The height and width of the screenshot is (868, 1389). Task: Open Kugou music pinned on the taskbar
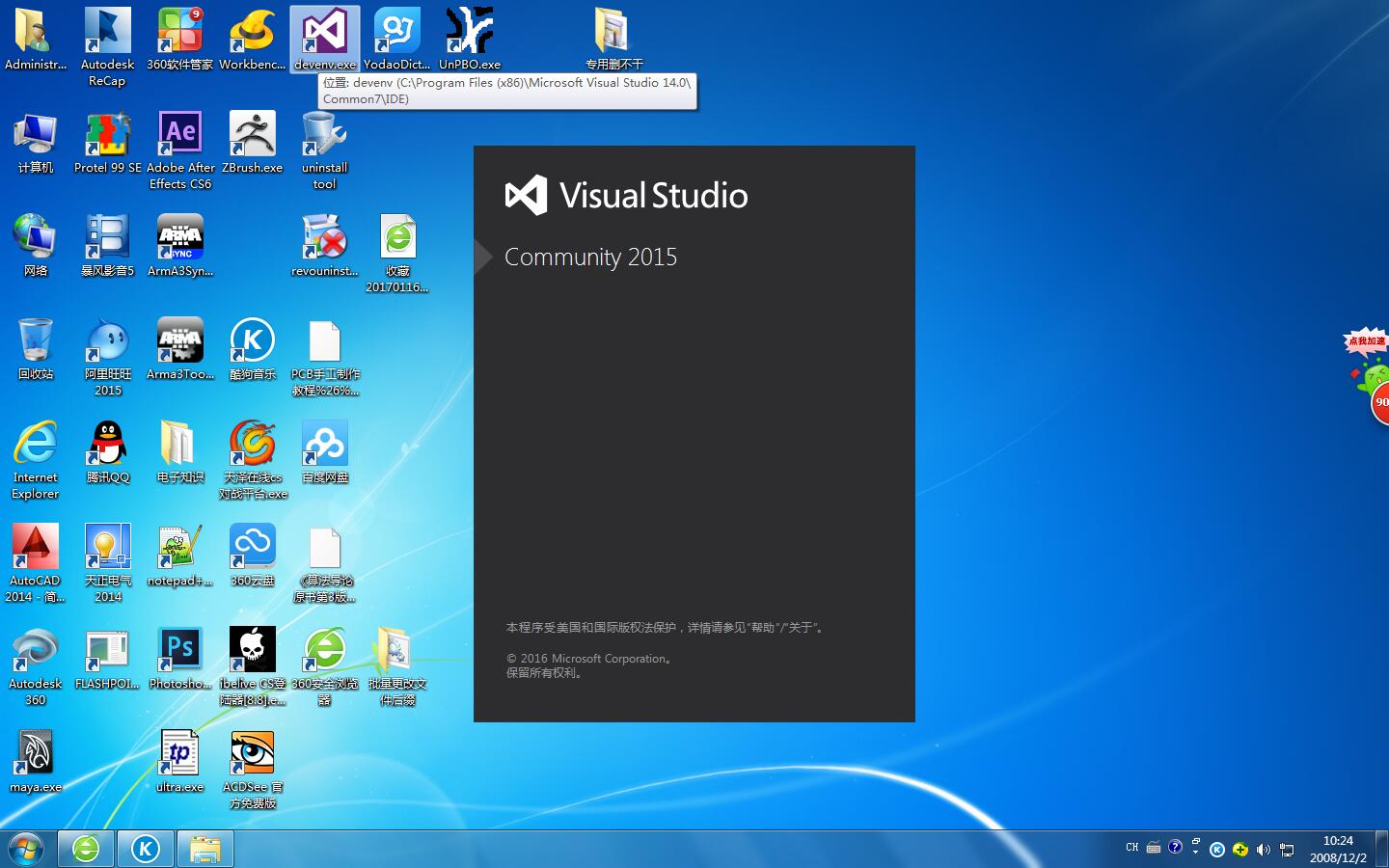146,849
